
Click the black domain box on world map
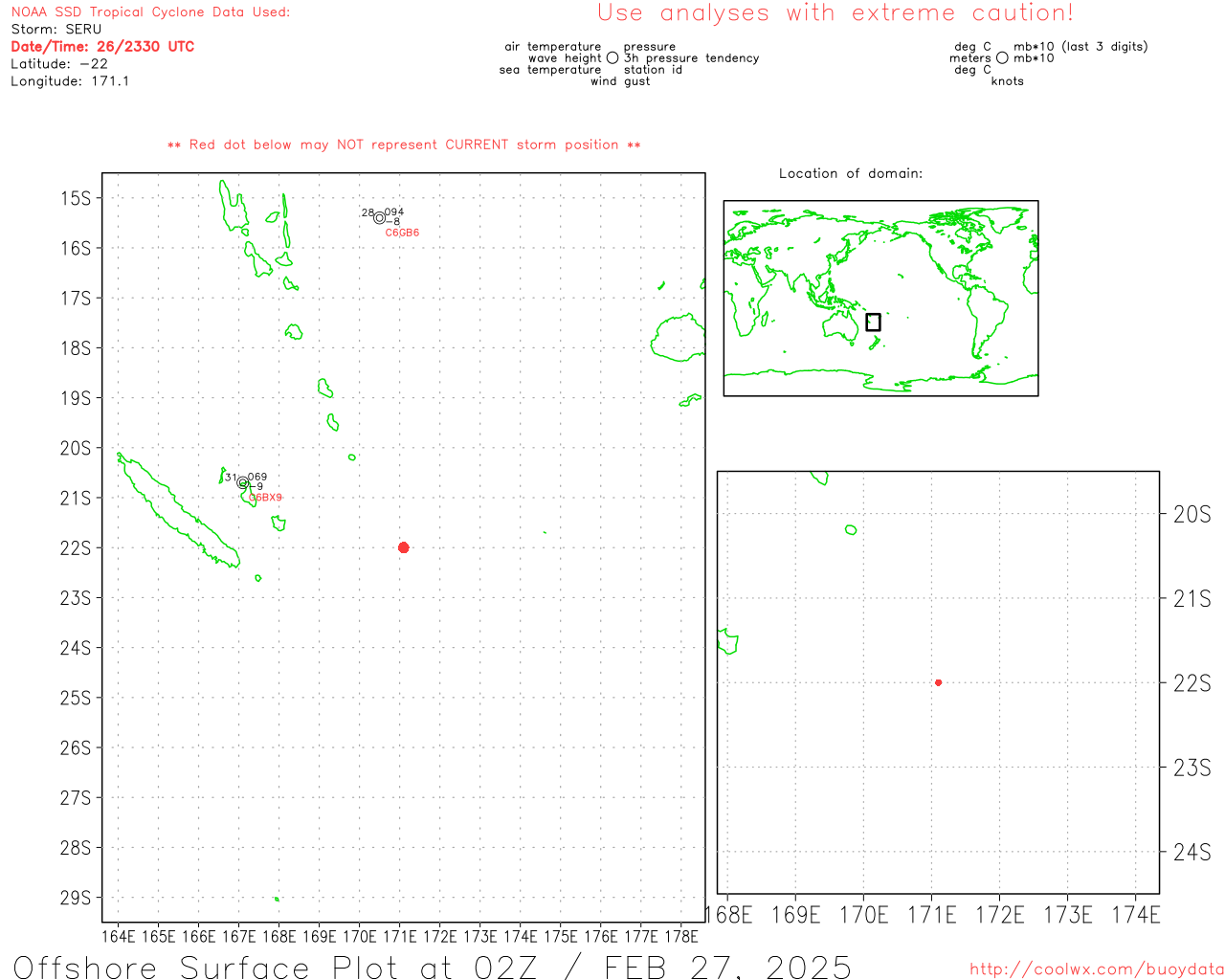point(873,323)
